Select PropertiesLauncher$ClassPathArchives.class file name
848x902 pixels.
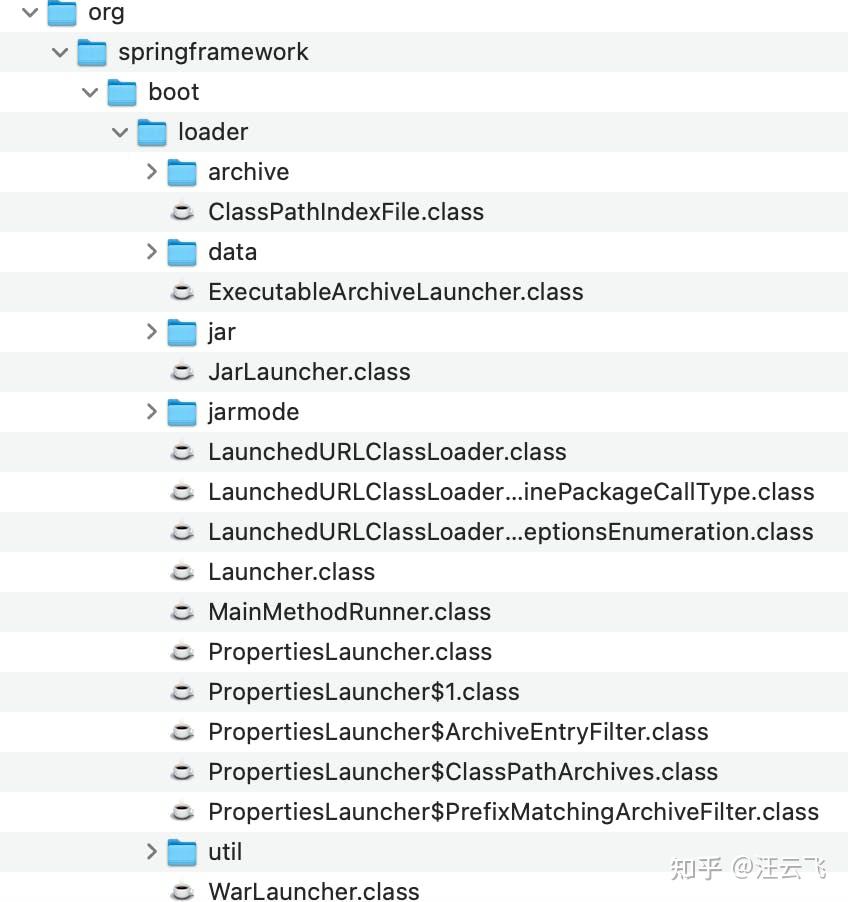463,772
